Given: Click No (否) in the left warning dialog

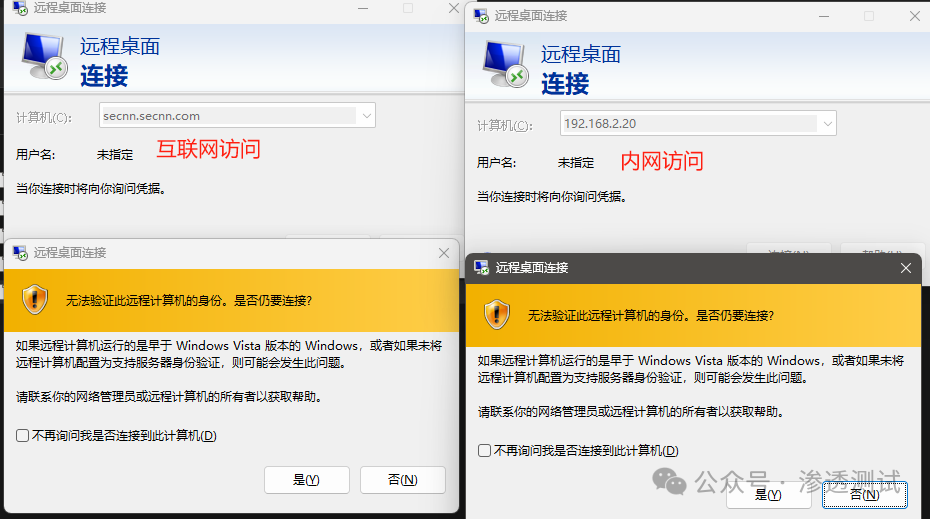Looking at the screenshot, I should tap(403, 480).
